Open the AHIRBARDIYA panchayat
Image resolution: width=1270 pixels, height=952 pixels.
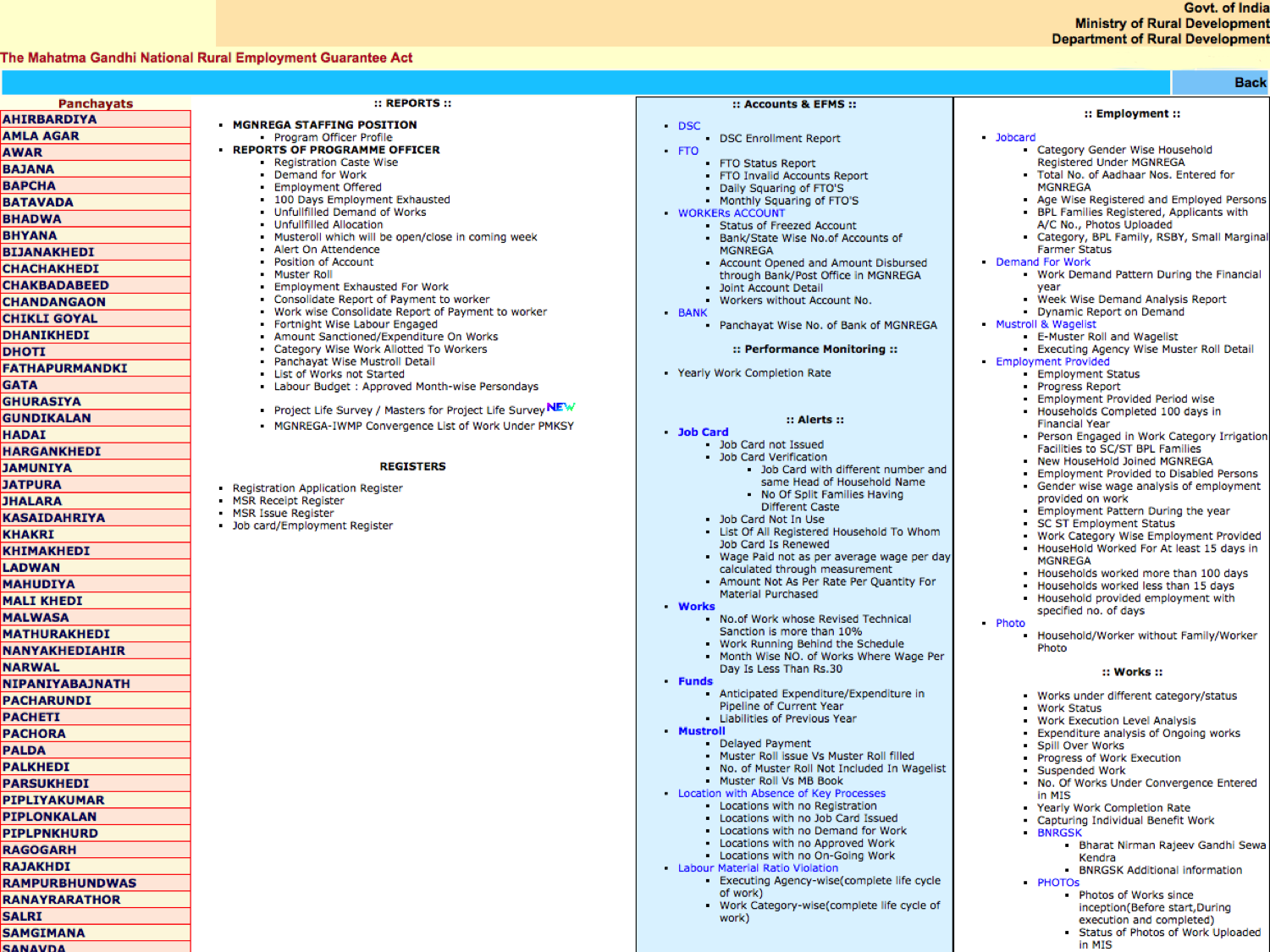(x=49, y=119)
